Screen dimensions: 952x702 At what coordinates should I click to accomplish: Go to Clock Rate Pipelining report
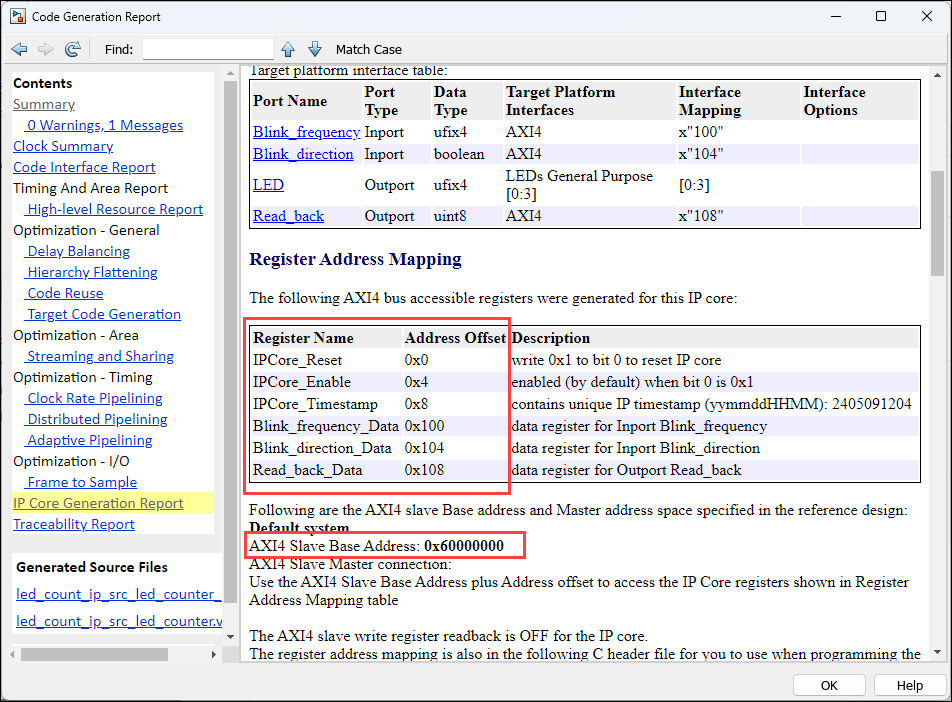[x=95, y=398]
